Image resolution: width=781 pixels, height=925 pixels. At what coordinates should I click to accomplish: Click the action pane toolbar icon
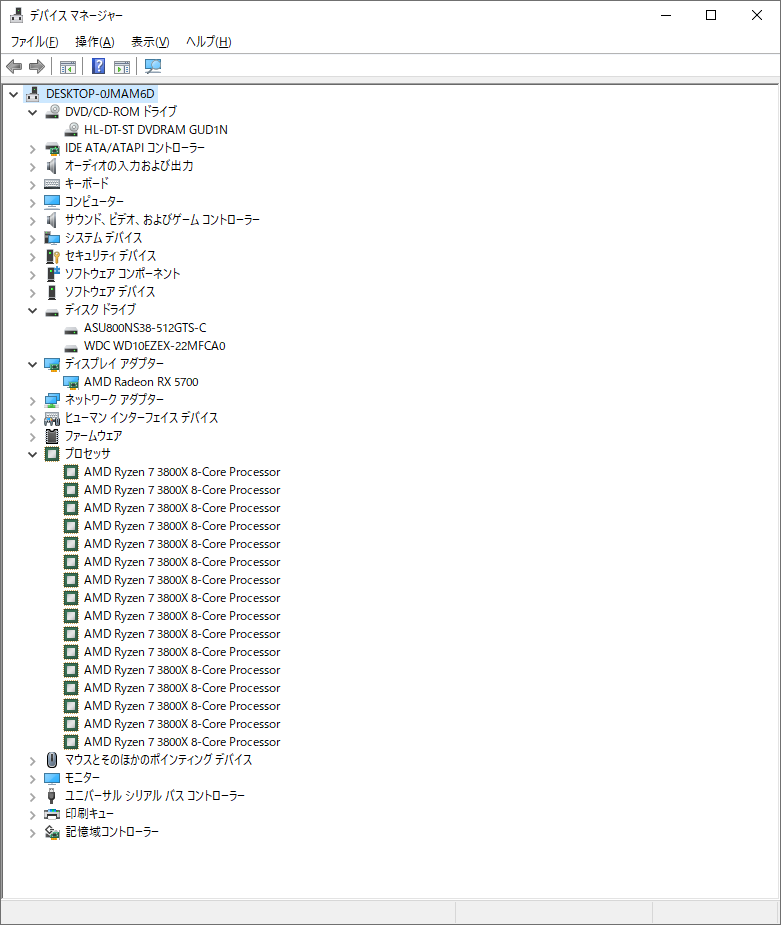(x=122, y=67)
